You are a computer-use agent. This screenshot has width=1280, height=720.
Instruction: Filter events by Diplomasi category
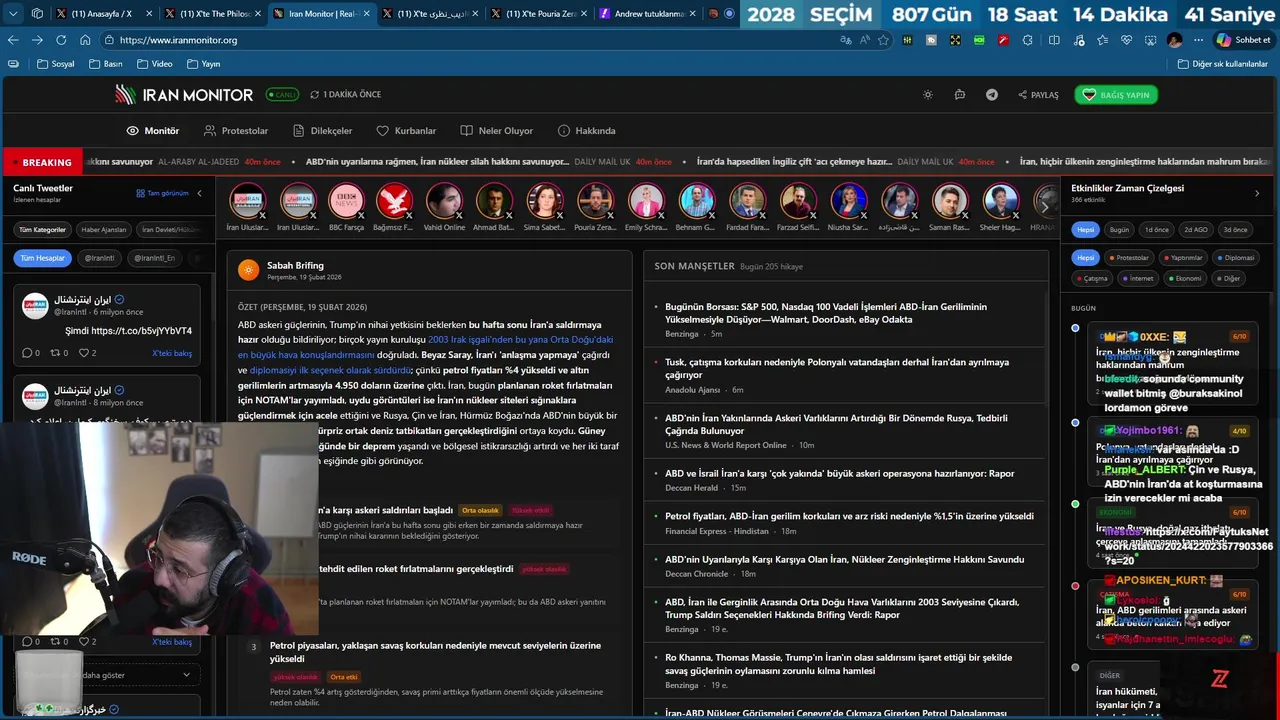pos(1236,258)
